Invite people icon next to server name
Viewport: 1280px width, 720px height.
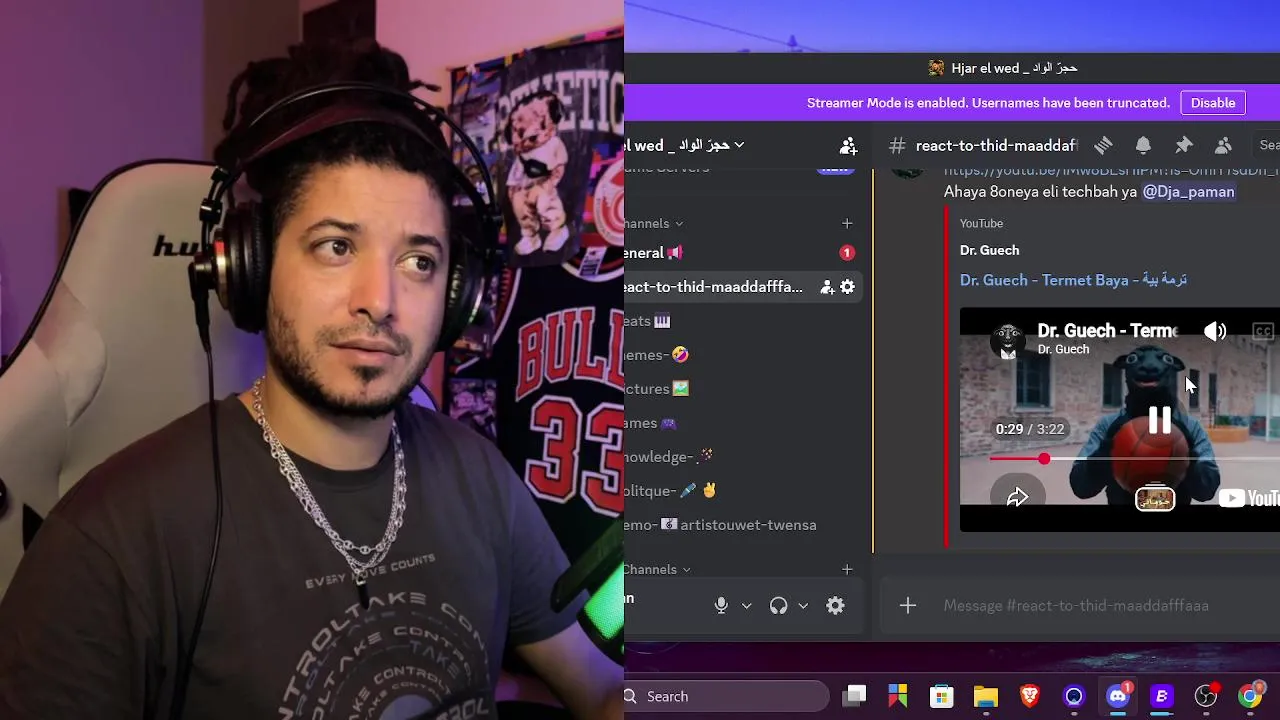point(848,146)
